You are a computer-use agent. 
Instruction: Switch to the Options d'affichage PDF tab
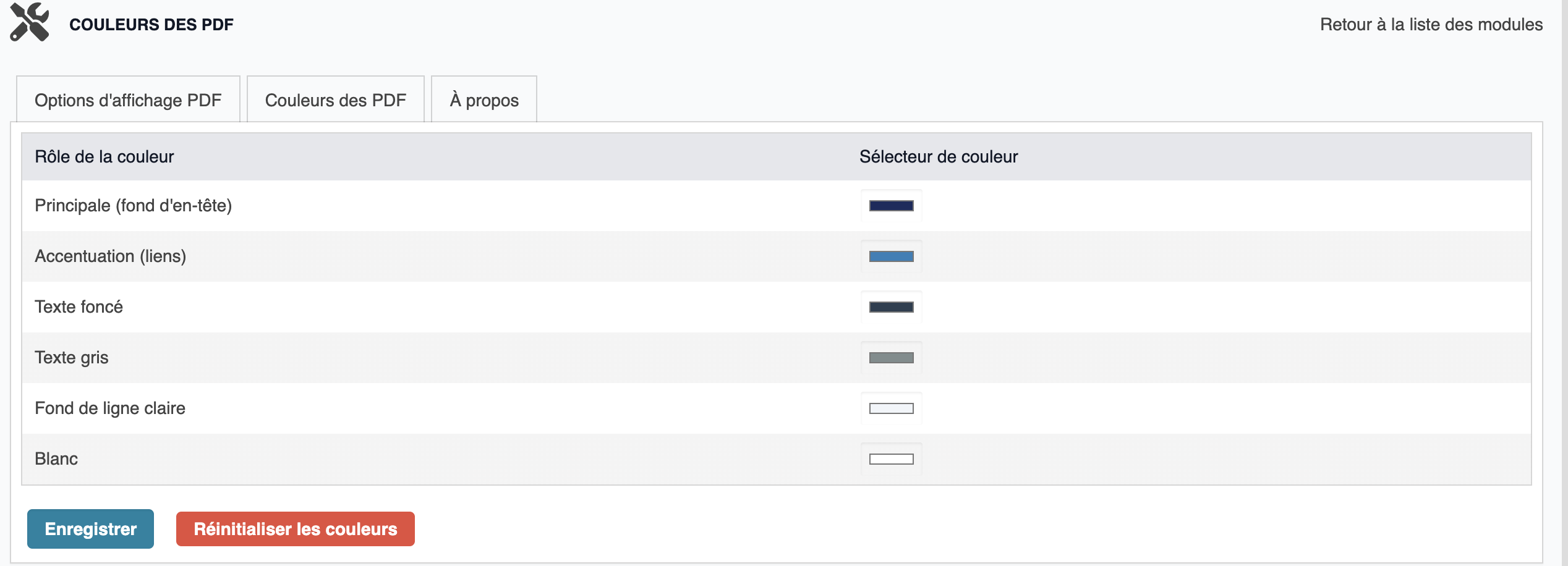pos(128,99)
